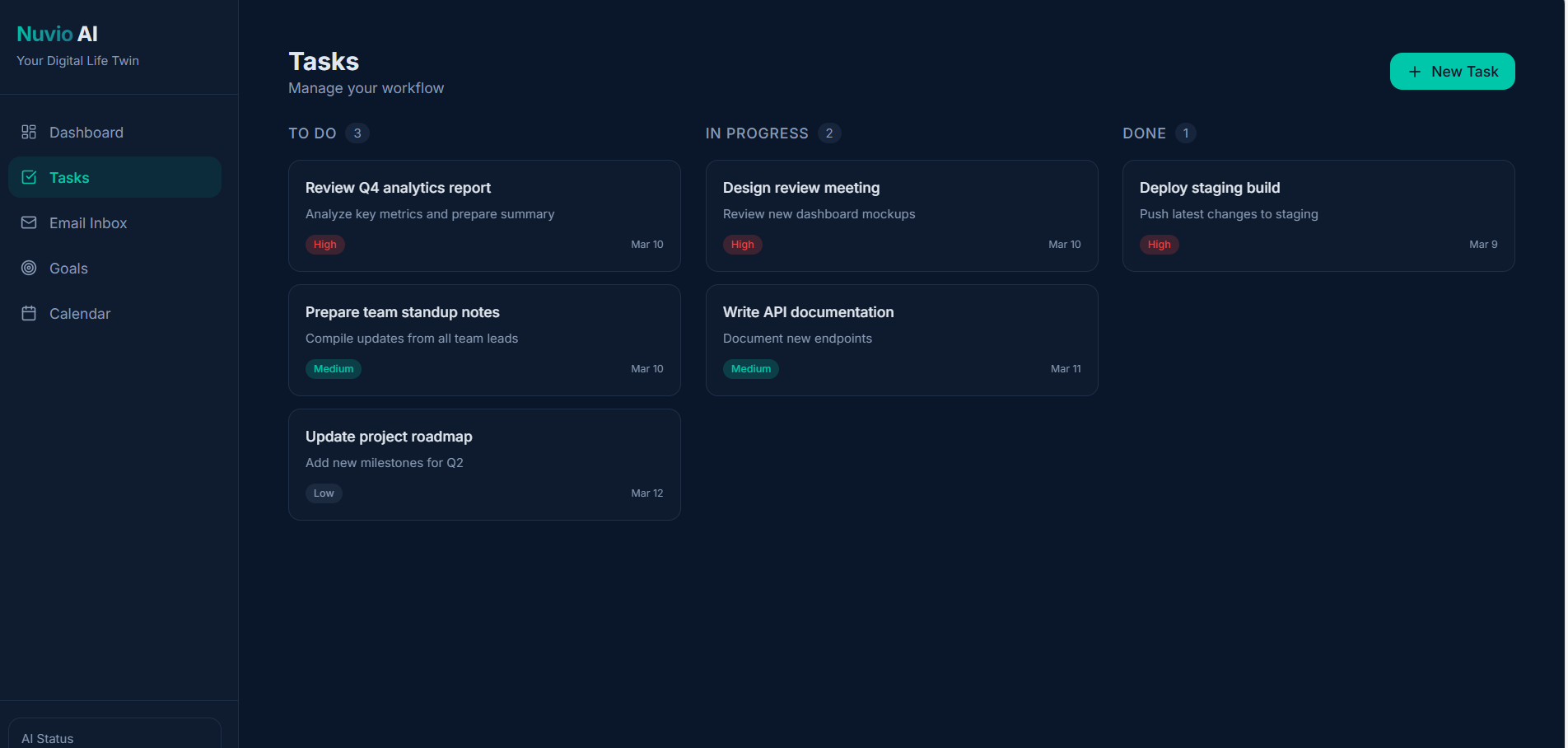
Task: Click Medium badge on Prepare team standup notes
Action: tap(334, 369)
